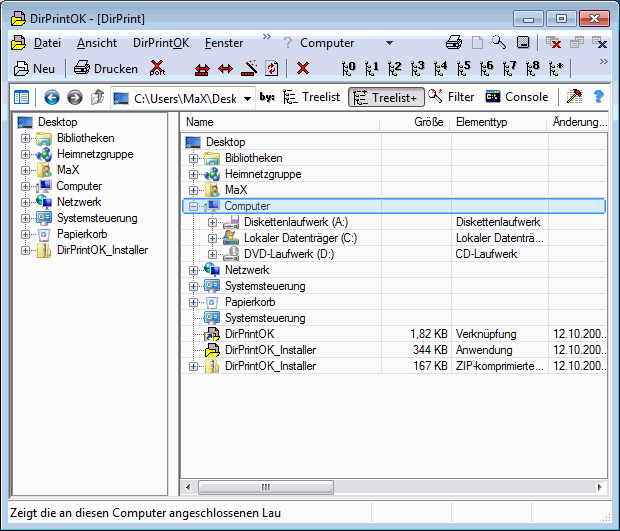Collapse the Computer node in right list
The height and width of the screenshot is (531, 620).
pyautogui.click(x=193, y=206)
